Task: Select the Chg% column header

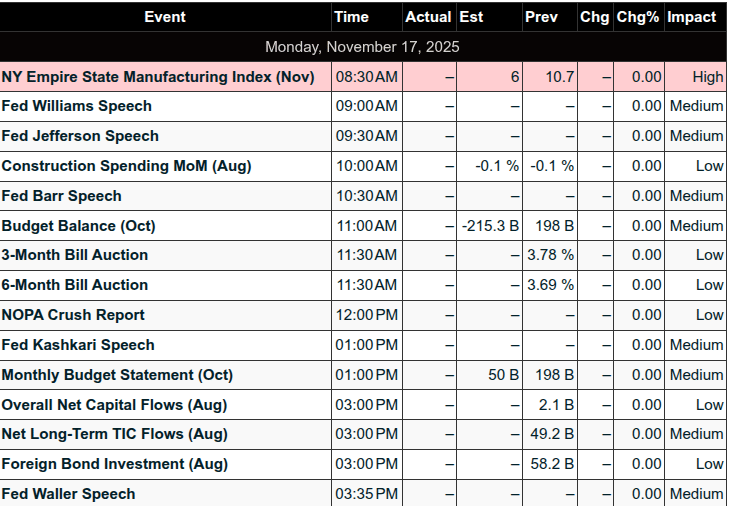Action: 638,17
